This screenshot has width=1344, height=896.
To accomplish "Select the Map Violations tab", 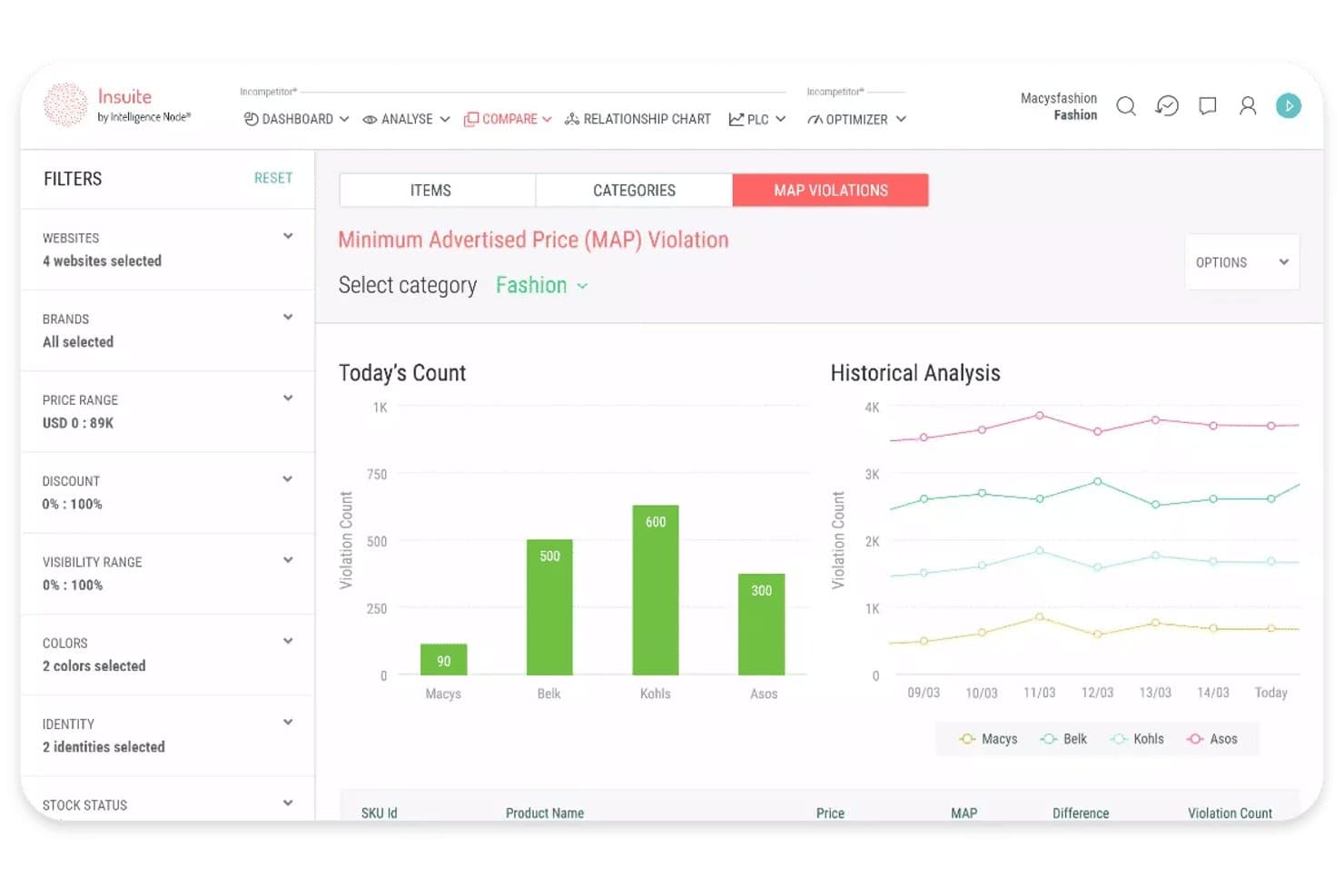I will (831, 190).
